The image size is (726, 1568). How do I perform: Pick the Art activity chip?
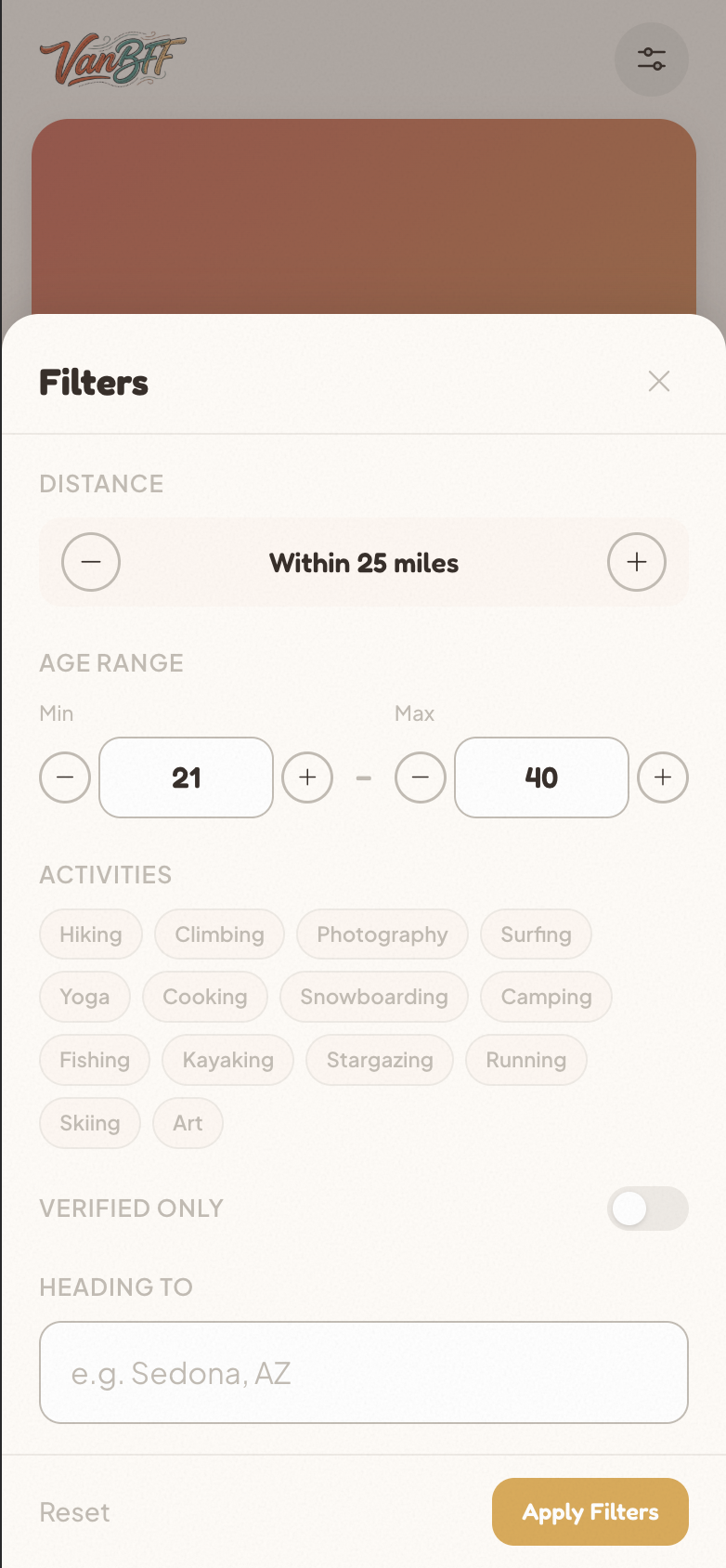188,1123
